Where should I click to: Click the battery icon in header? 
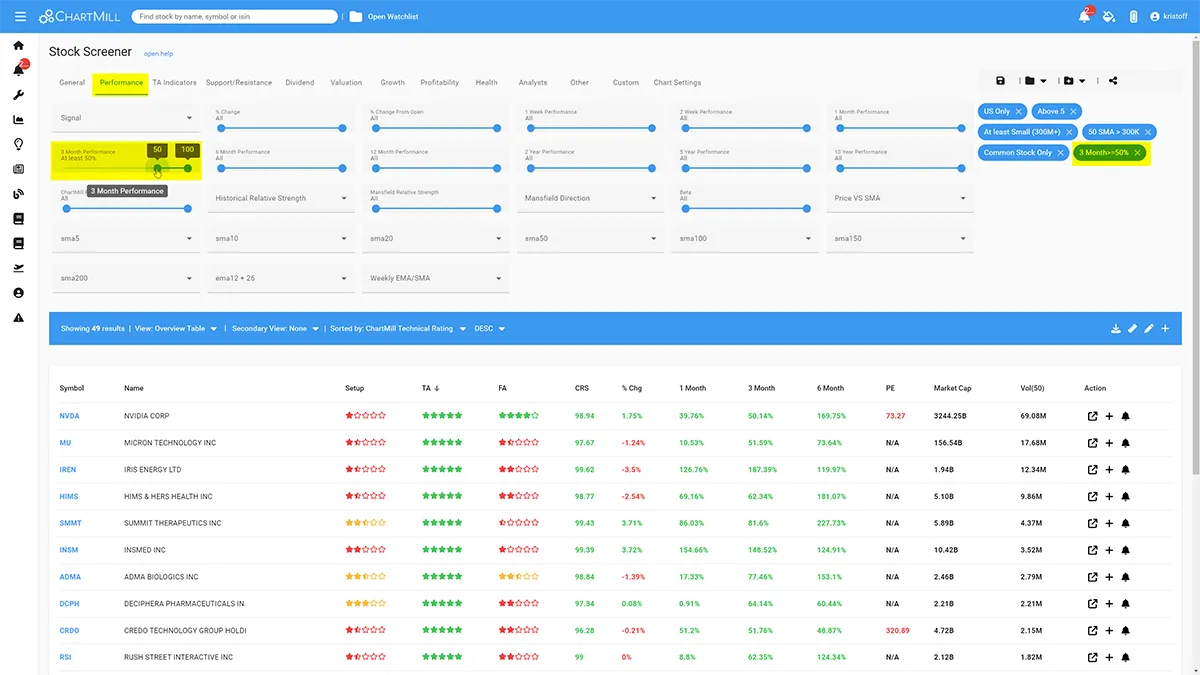pos(1133,17)
